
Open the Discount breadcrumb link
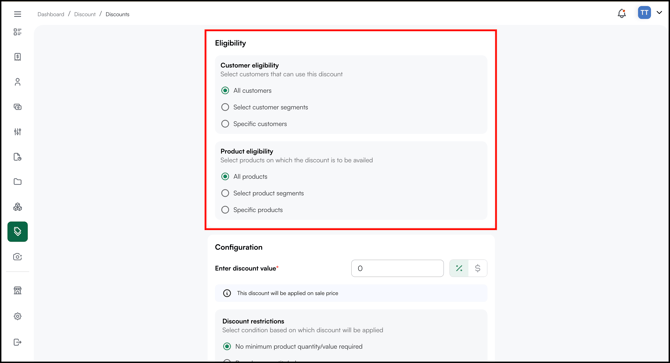point(85,14)
